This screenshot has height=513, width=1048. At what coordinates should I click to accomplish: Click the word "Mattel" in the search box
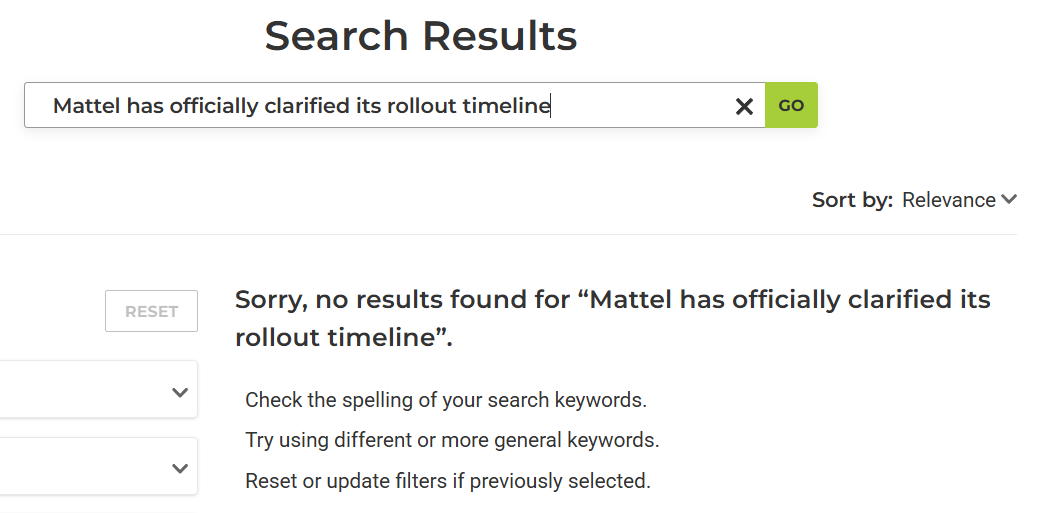pyautogui.click(x=86, y=106)
